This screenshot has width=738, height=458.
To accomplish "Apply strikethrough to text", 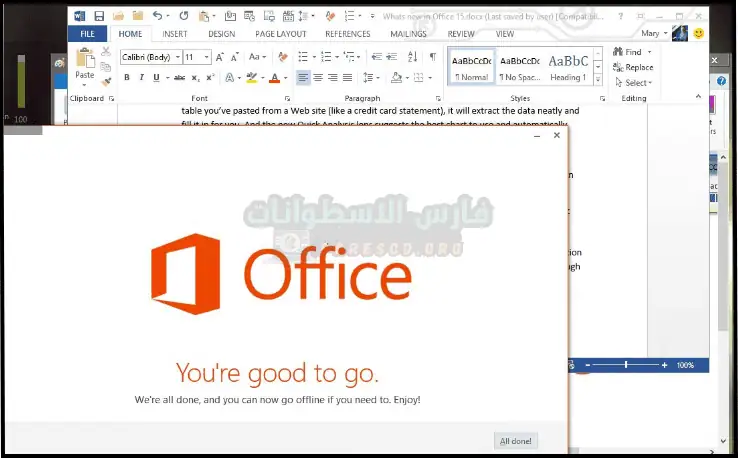I will tap(179, 78).
